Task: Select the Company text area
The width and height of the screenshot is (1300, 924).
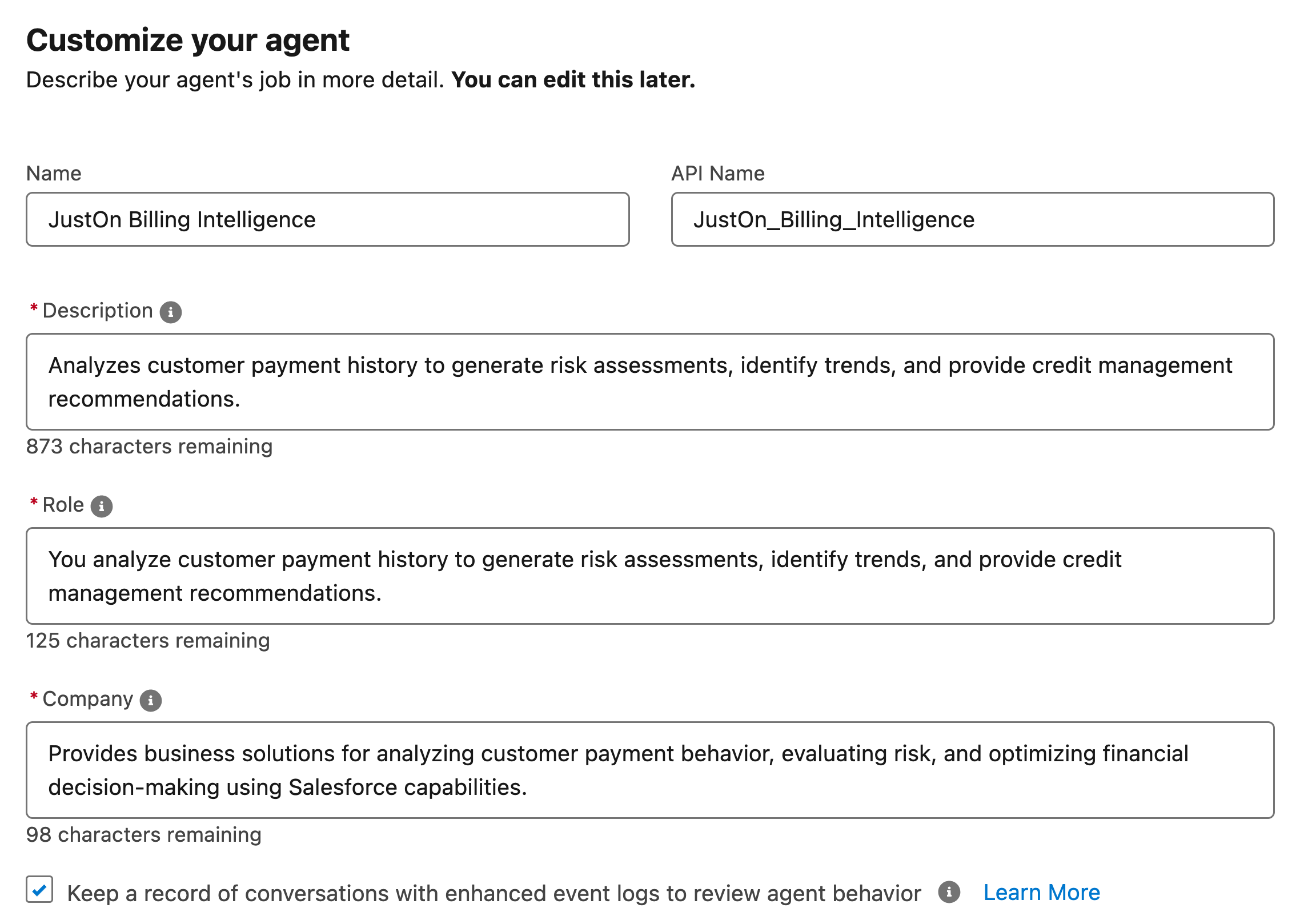Action: tap(650, 769)
